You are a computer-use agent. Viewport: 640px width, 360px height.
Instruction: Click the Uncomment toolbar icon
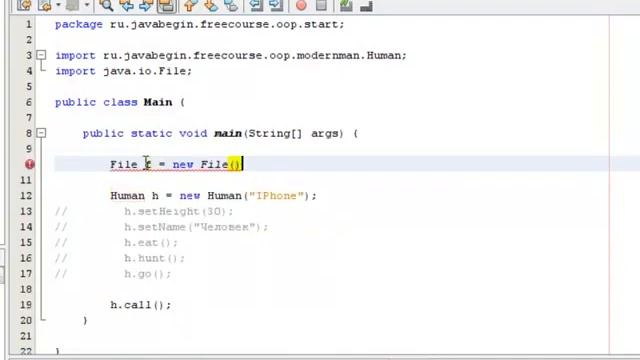[x=366, y=5]
